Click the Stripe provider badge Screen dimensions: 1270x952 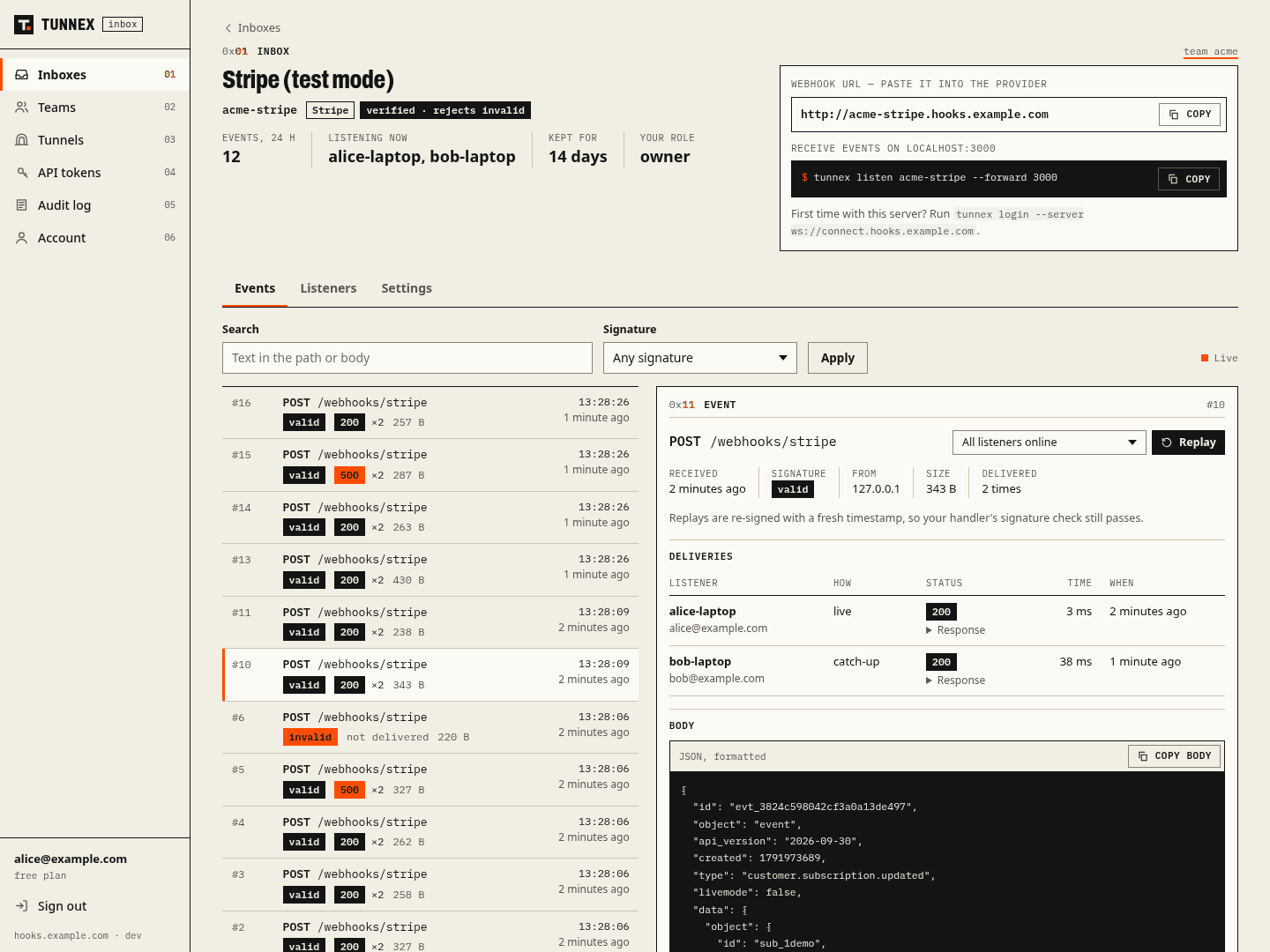click(331, 110)
